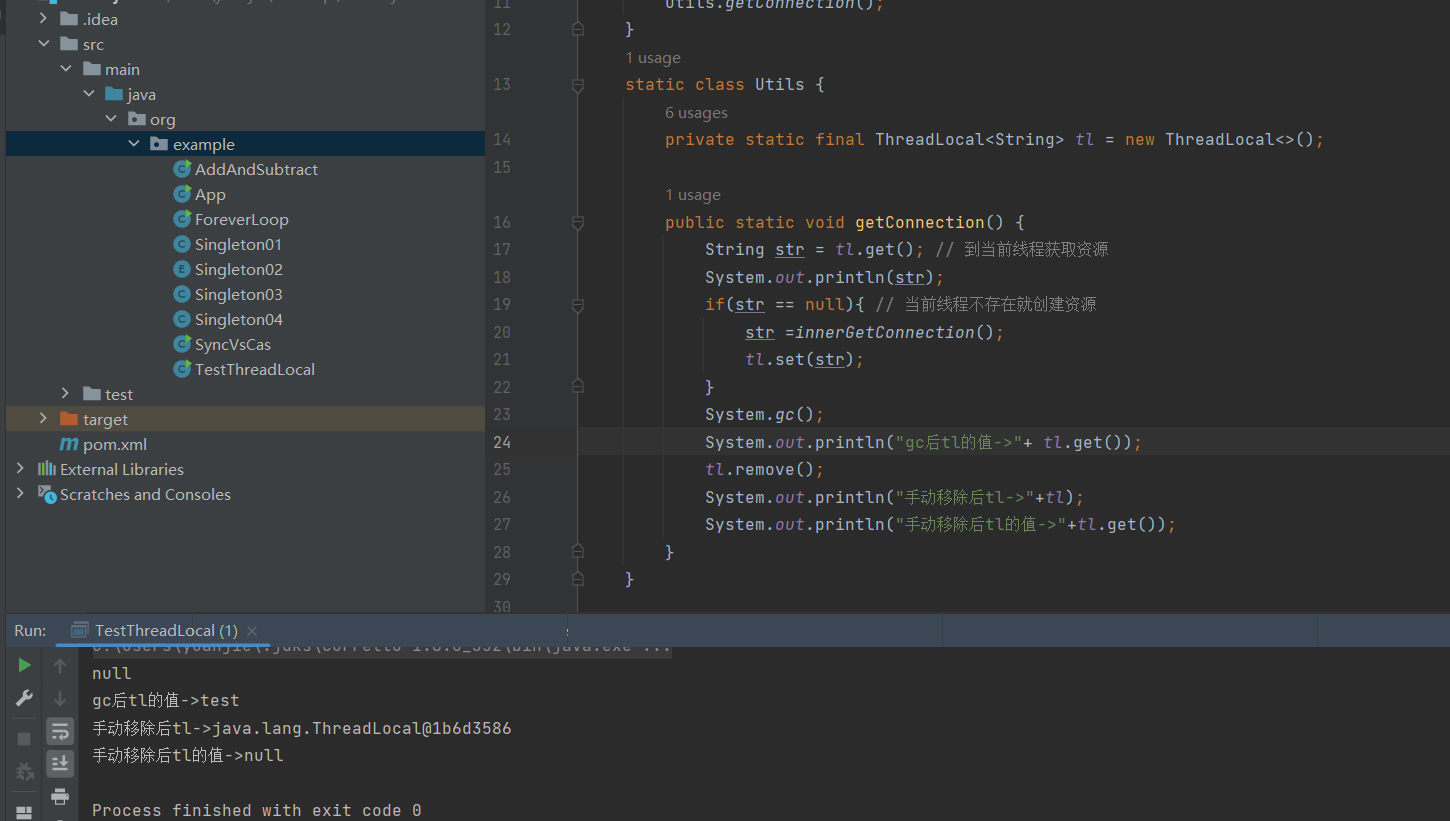Click fold end marker at line 22
The image size is (1450, 821).
tap(577, 387)
